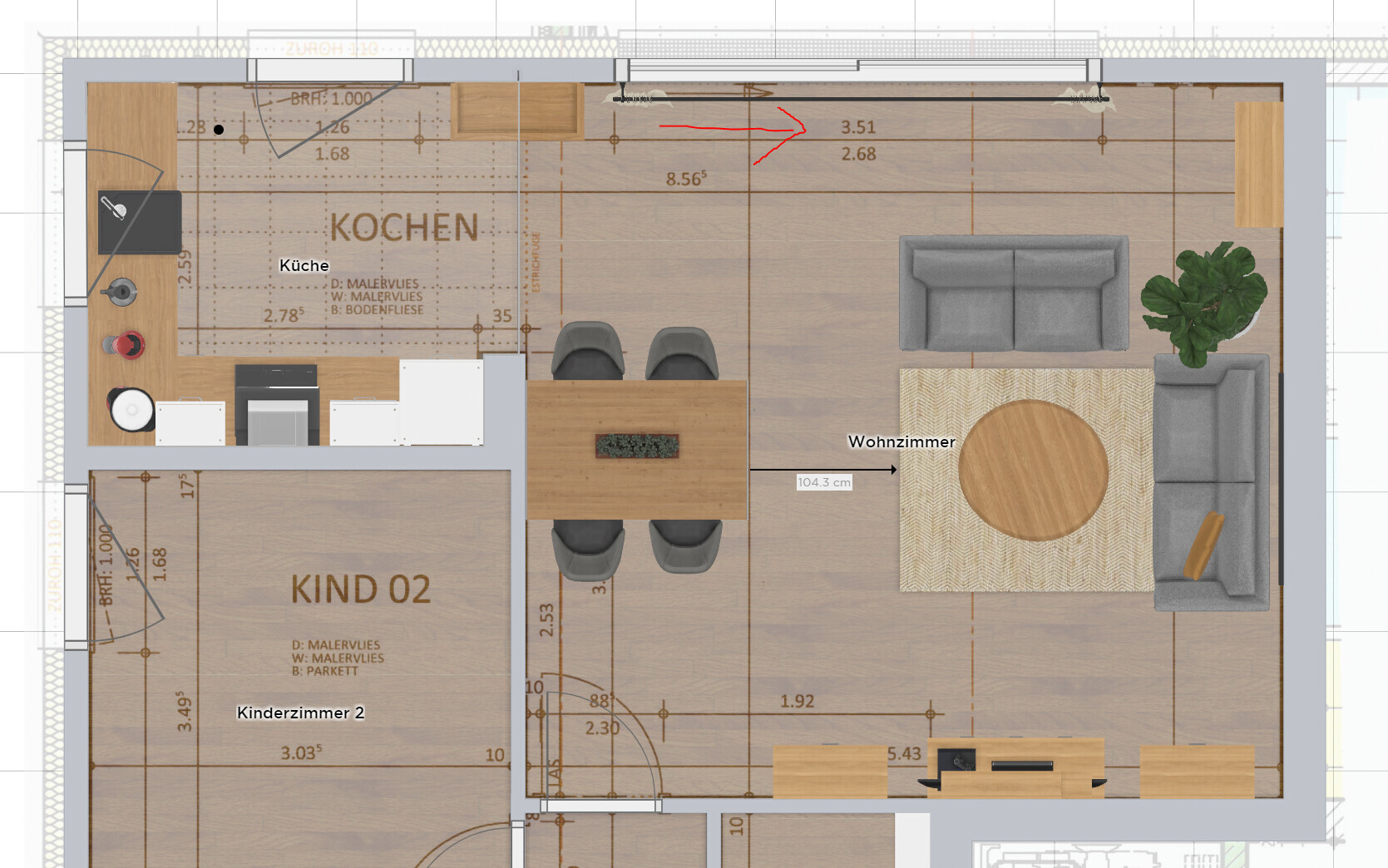
Task: Select the Wohnzimmer room label
Action: click(x=901, y=442)
